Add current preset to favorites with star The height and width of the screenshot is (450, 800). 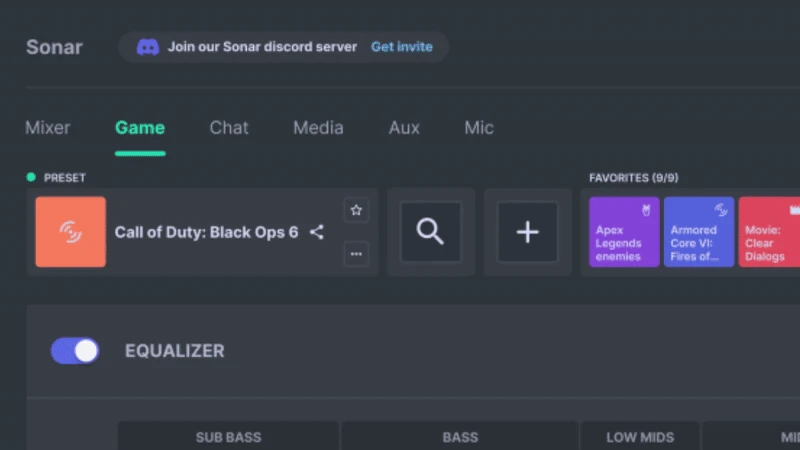coord(356,210)
